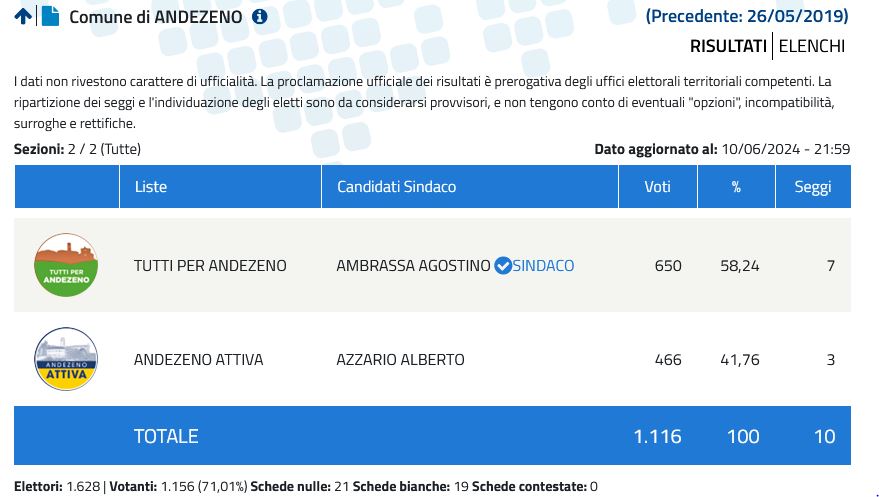Open the previous election link dated 26/05/2019
This screenshot has width=879, height=497.
747,16
